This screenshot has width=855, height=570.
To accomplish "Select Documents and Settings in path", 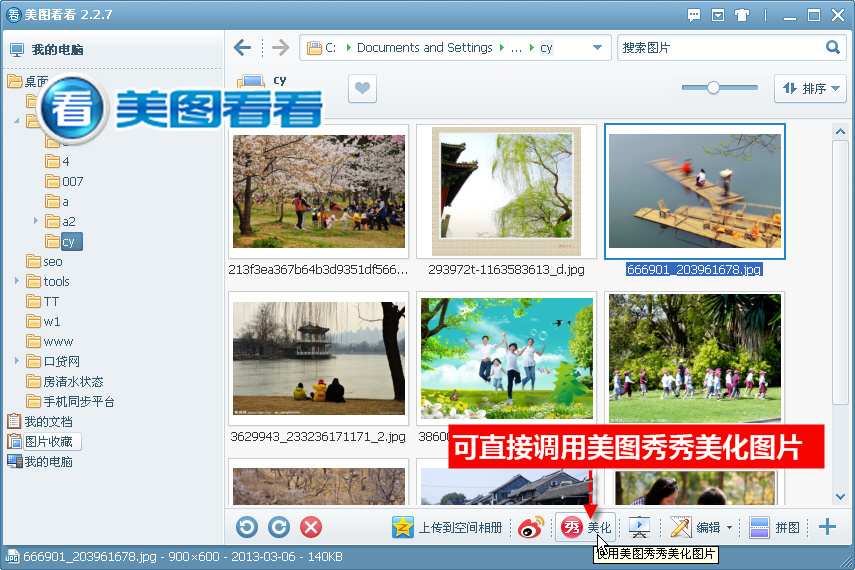I will pyautogui.click(x=424, y=47).
